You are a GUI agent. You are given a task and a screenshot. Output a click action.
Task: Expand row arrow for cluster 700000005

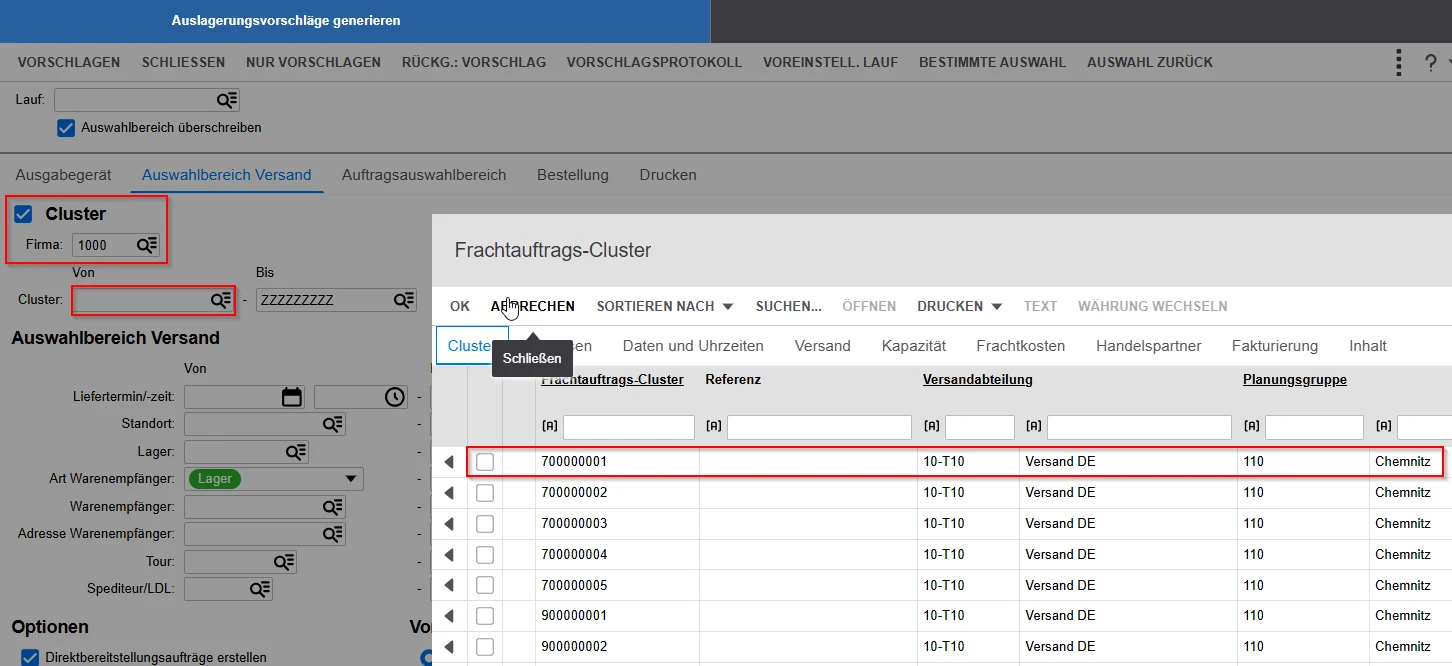(x=449, y=585)
